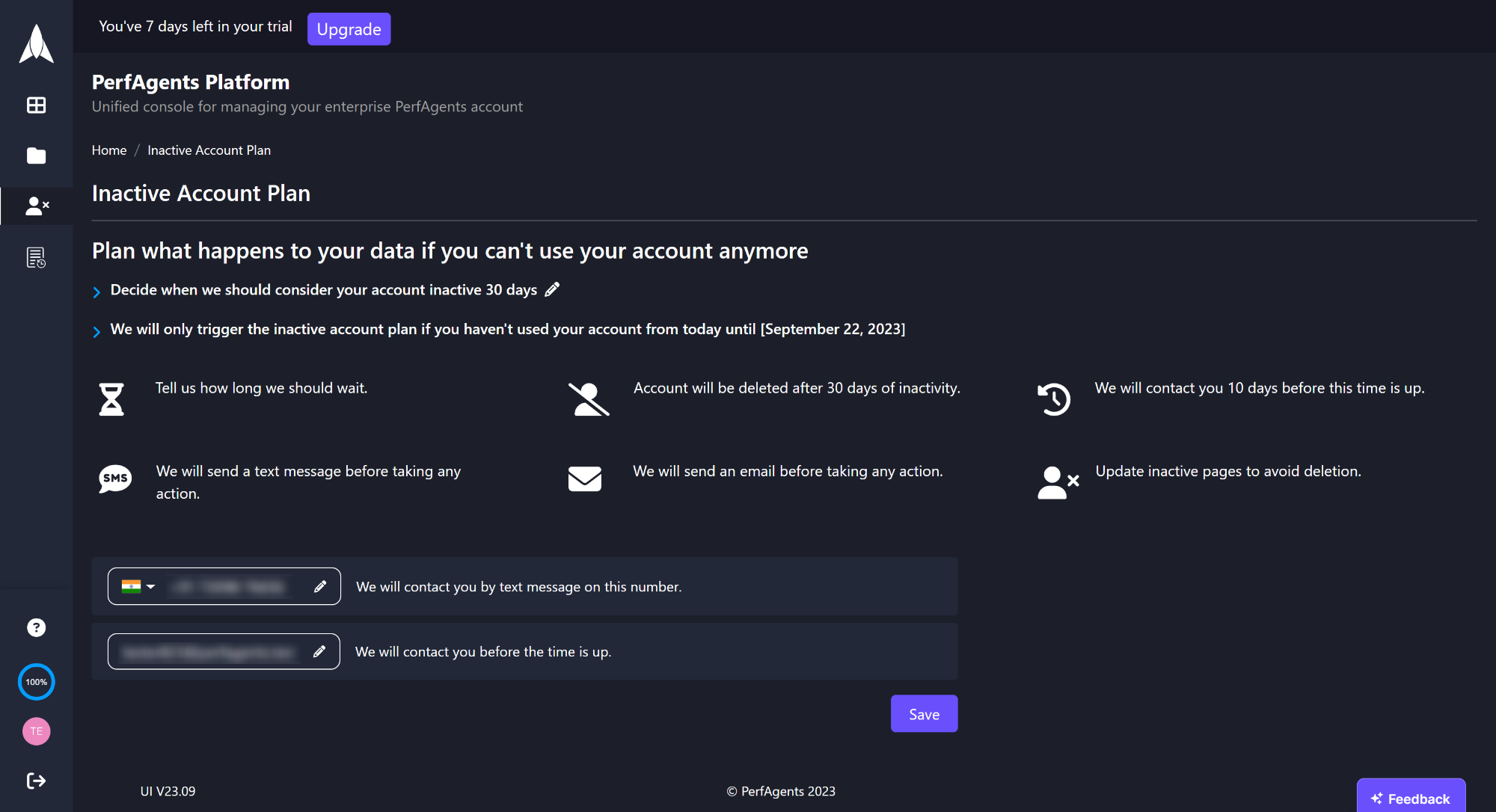Select the inactive account user icon in sidebar
The width and height of the screenshot is (1496, 812).
point(36,206)
